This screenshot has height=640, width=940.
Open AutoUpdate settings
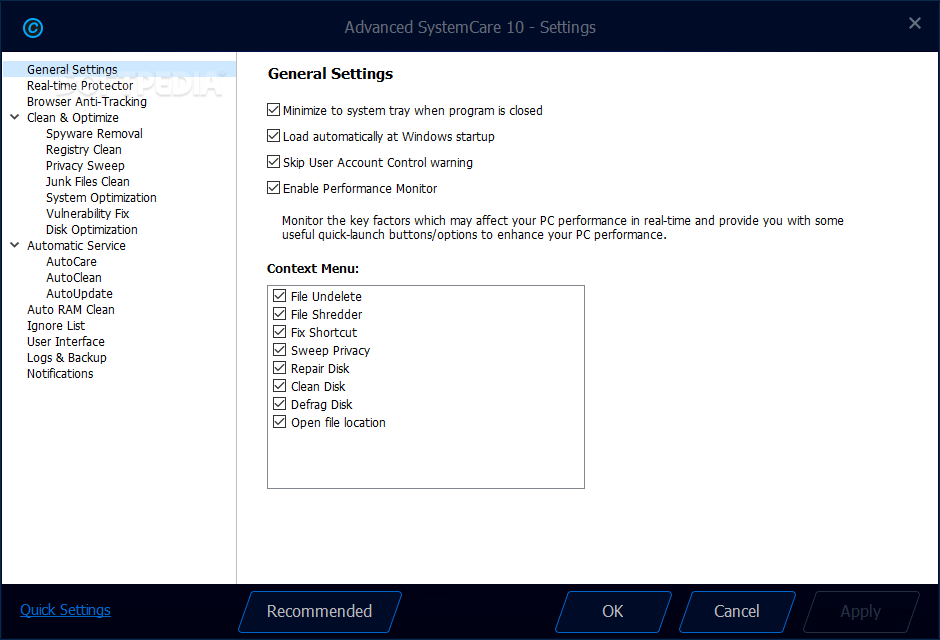[79, 294]
